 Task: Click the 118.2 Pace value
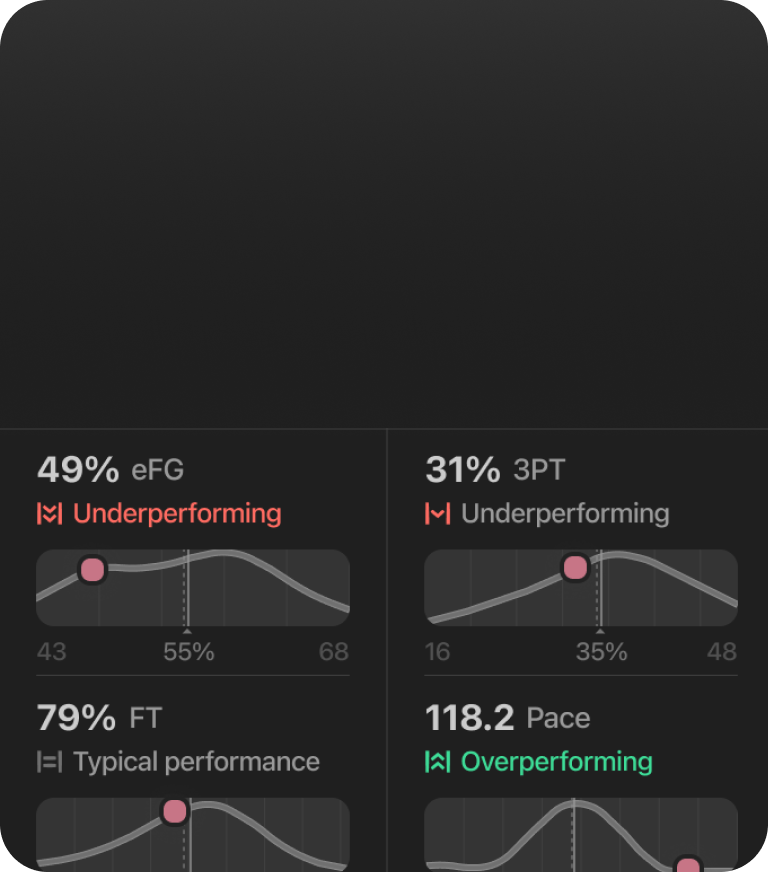click(x=469, y=717)
